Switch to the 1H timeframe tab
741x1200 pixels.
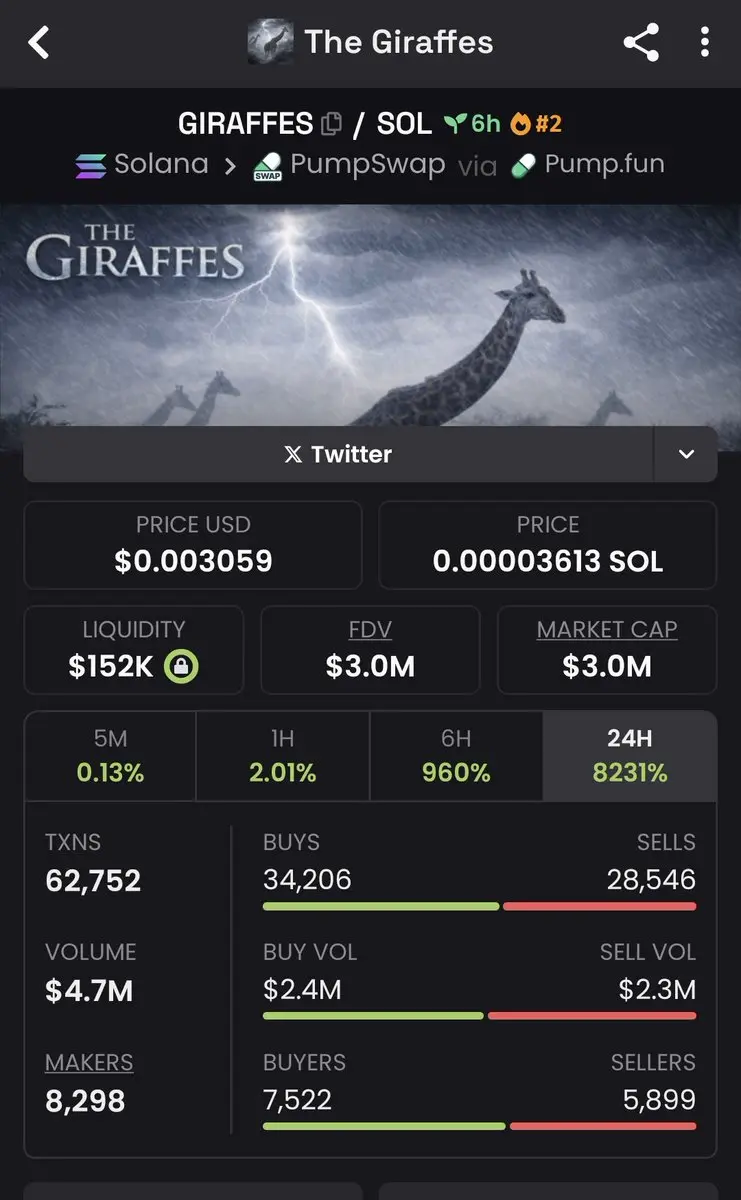[x=283, y=756]
